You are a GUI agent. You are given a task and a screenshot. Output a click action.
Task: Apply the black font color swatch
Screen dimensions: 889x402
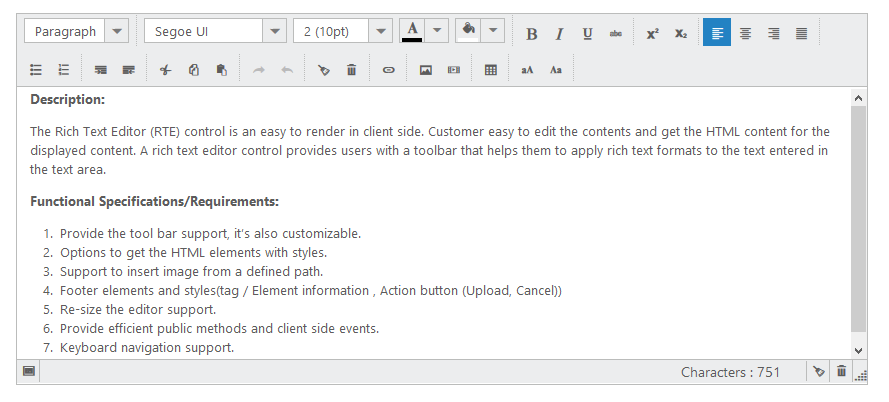[411, 31]
